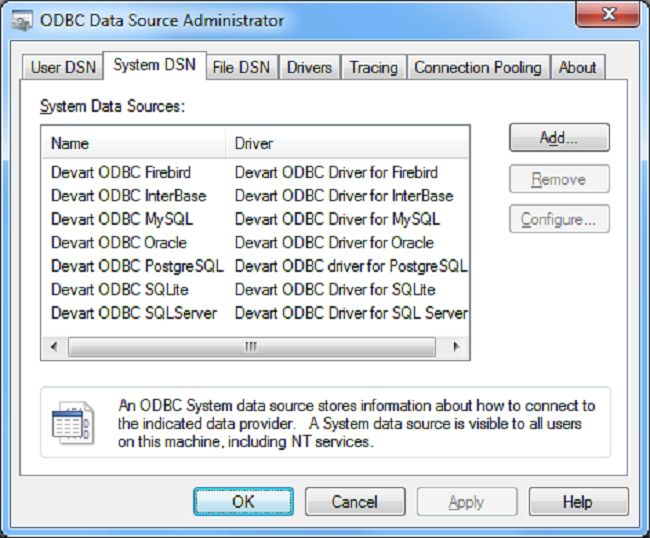Click 'Devart ODBC Driver for Firebird' cell
The height and width of the screenshot is (538, 650).
[x=336, y=172]
